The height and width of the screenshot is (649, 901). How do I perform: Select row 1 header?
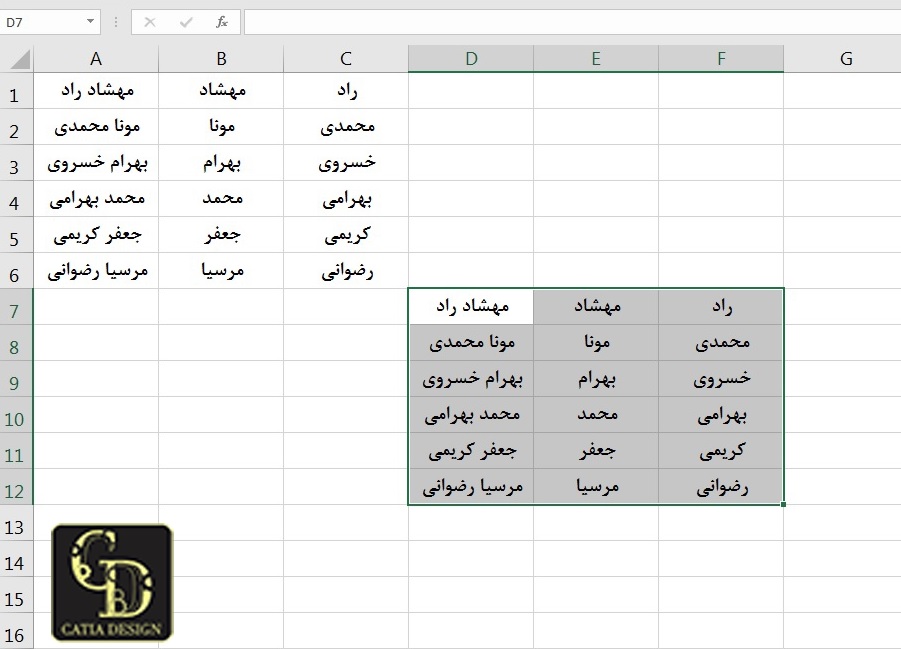(x=16, y=91)
